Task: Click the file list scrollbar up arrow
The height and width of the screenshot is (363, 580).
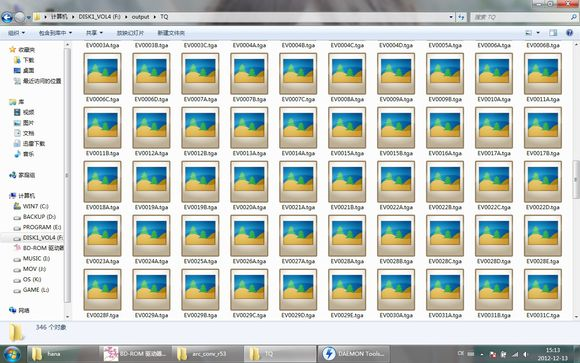Action: pyautogui.click(x=576, y=45)
